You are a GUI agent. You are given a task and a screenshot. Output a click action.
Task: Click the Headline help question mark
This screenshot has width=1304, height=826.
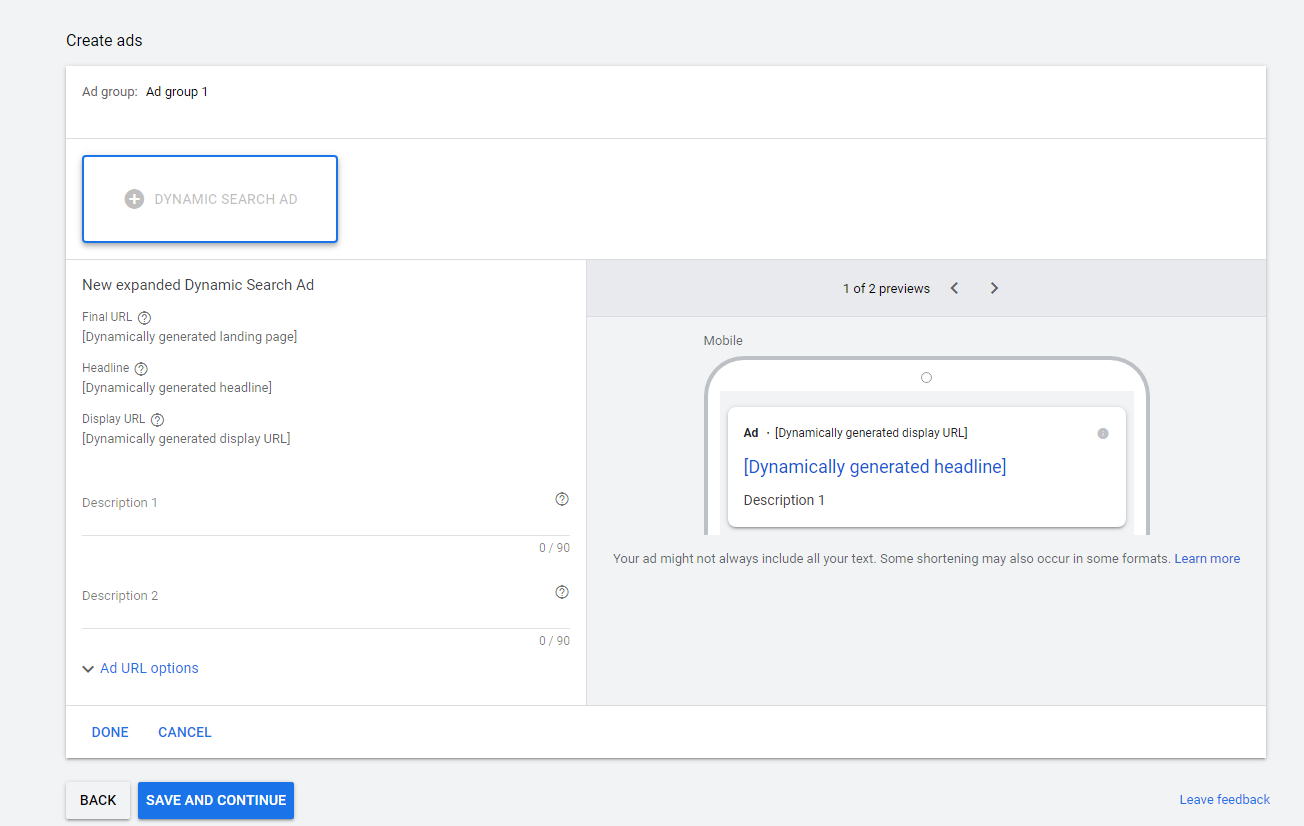tap(141, 369)
